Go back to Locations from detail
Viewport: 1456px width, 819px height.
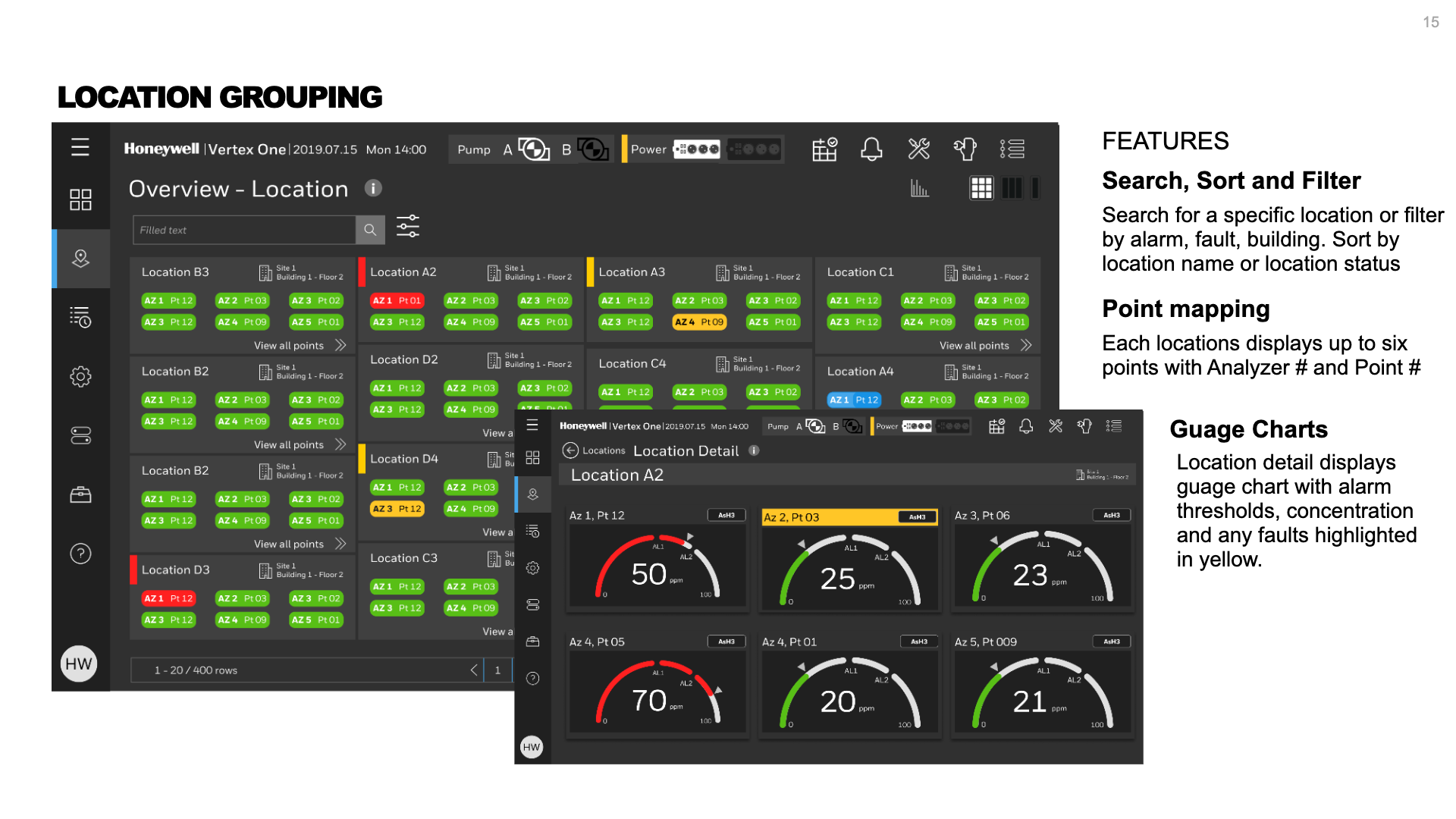pos(571,450)
